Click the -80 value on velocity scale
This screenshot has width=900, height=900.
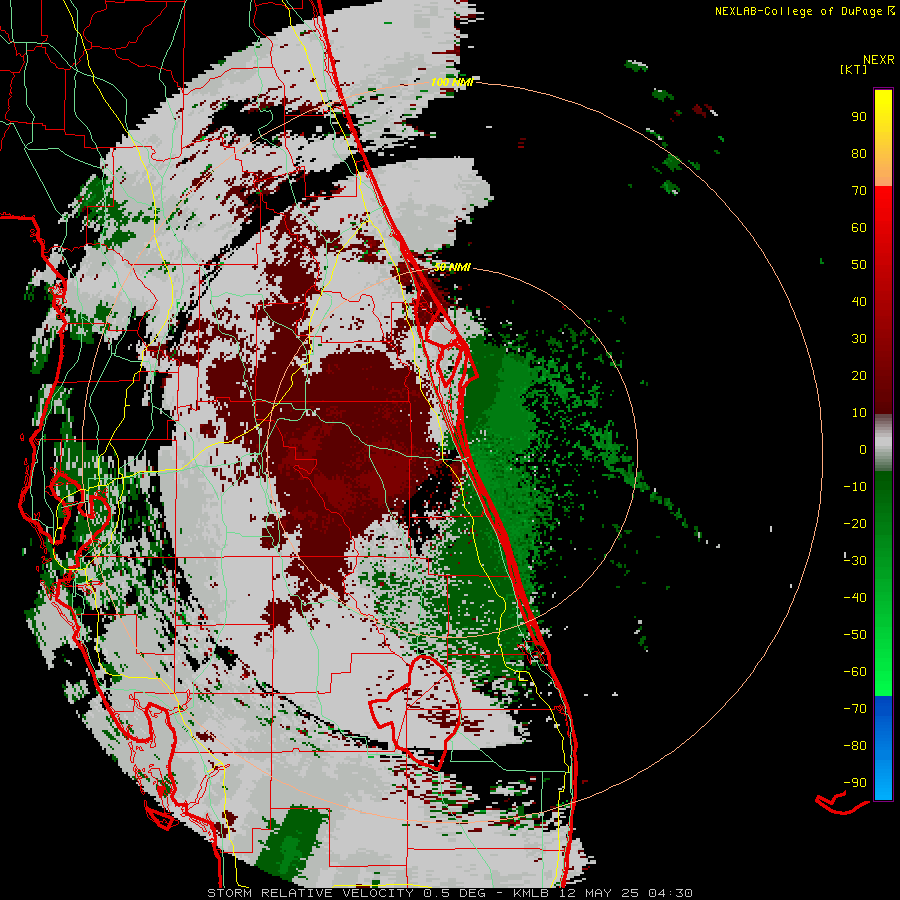point(855,746)
